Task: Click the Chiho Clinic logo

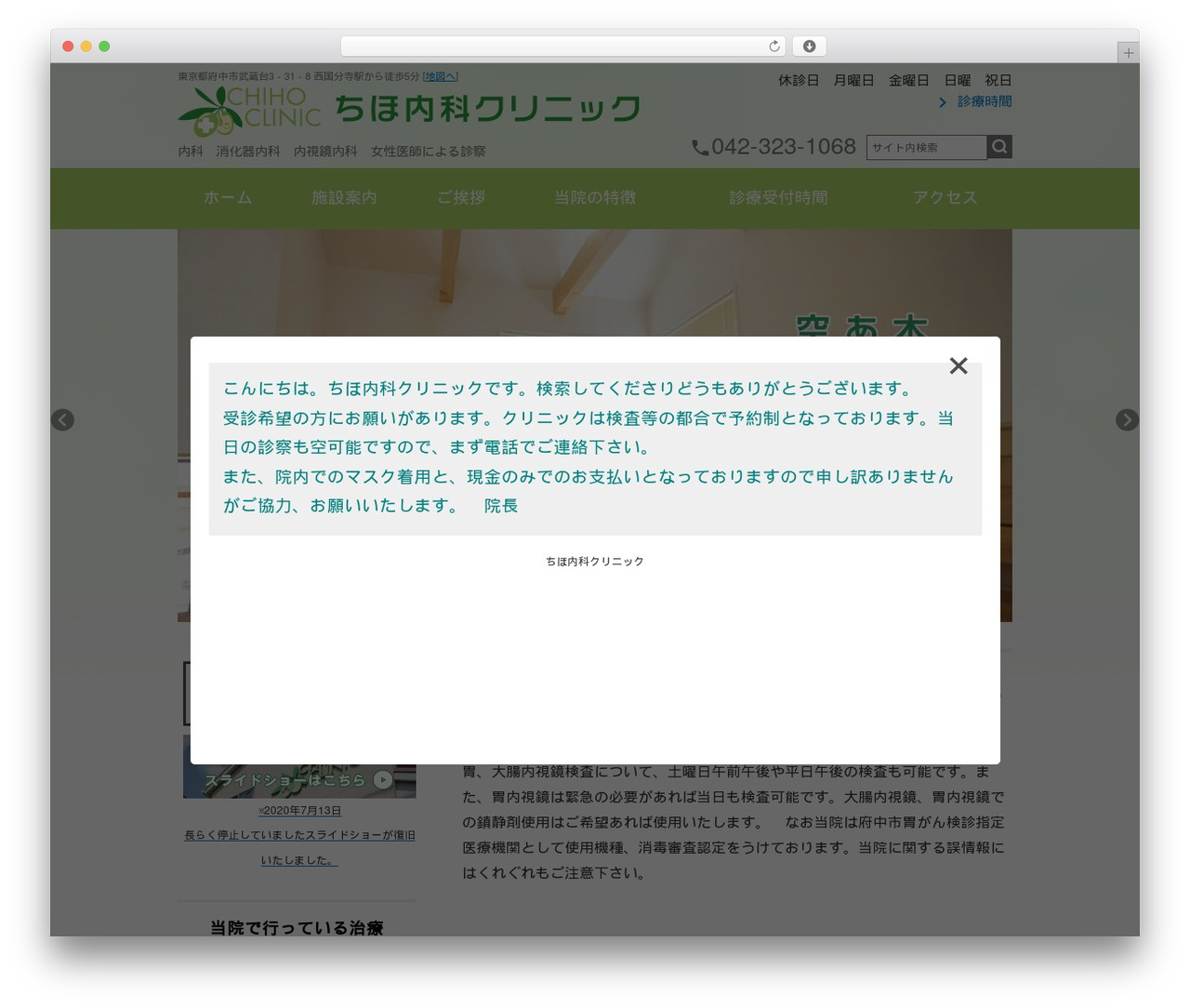Action: tap(249, 111)
